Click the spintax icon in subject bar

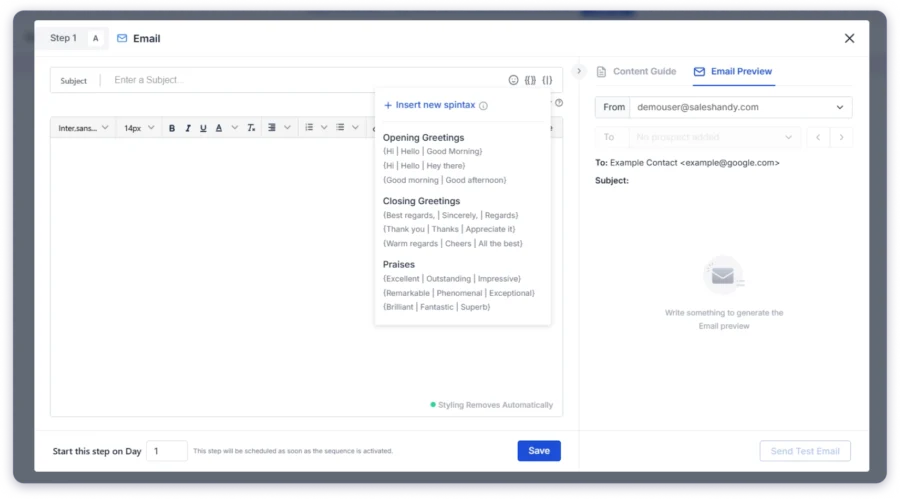547,80
